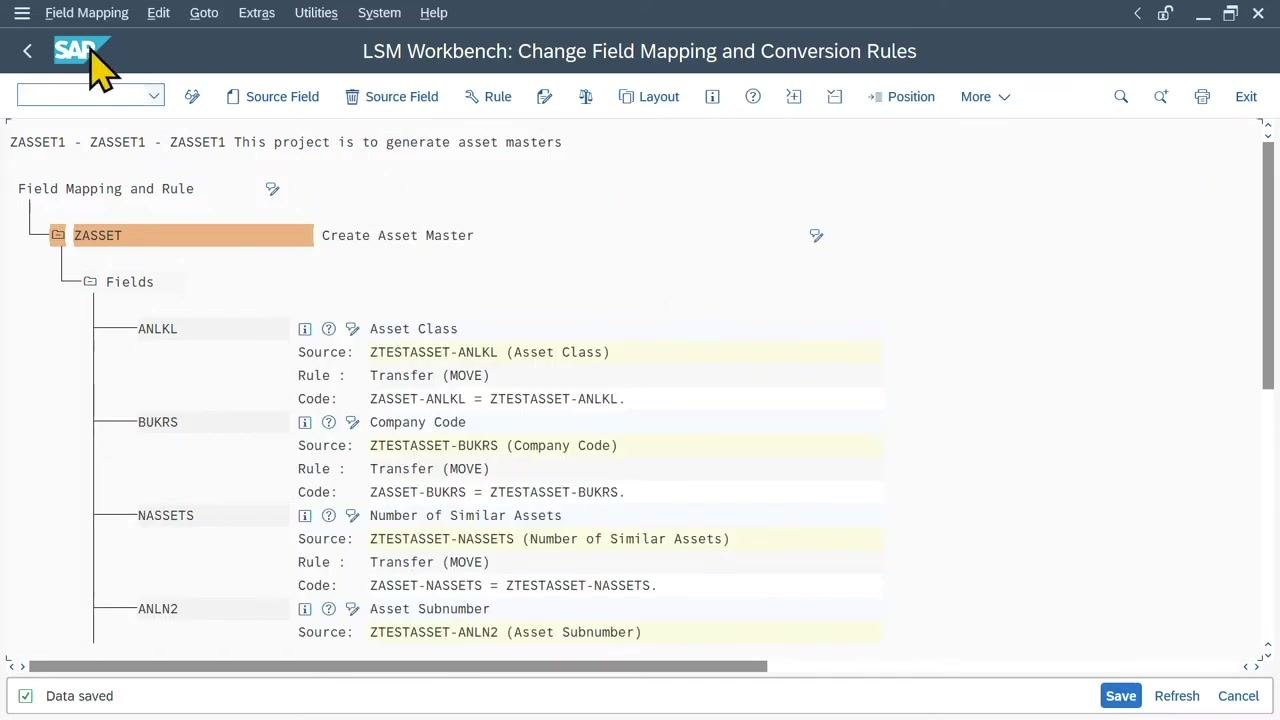The width and height of the screenshot is (1280, 720).
Task: Open the hamburger menu icon
Action: tap(22, 13)
